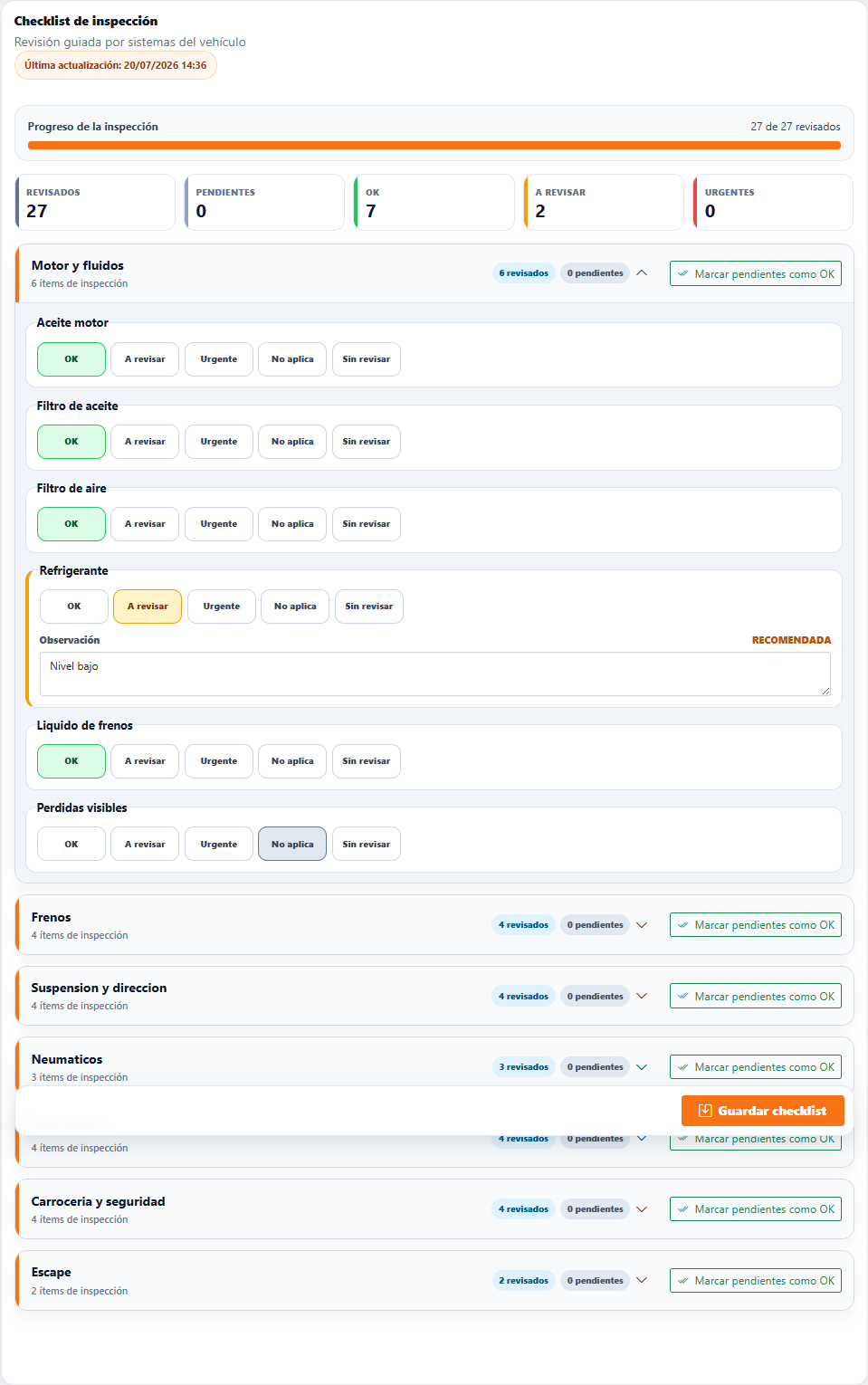This screenshot has height=1385, width=868.
Task: Mark Neumaticos pending items as OK
Action: pos(756,1067)
